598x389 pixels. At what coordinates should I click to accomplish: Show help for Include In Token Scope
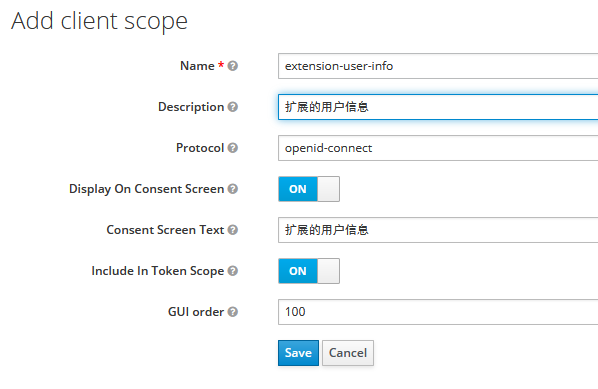click(x=233, y=271)
